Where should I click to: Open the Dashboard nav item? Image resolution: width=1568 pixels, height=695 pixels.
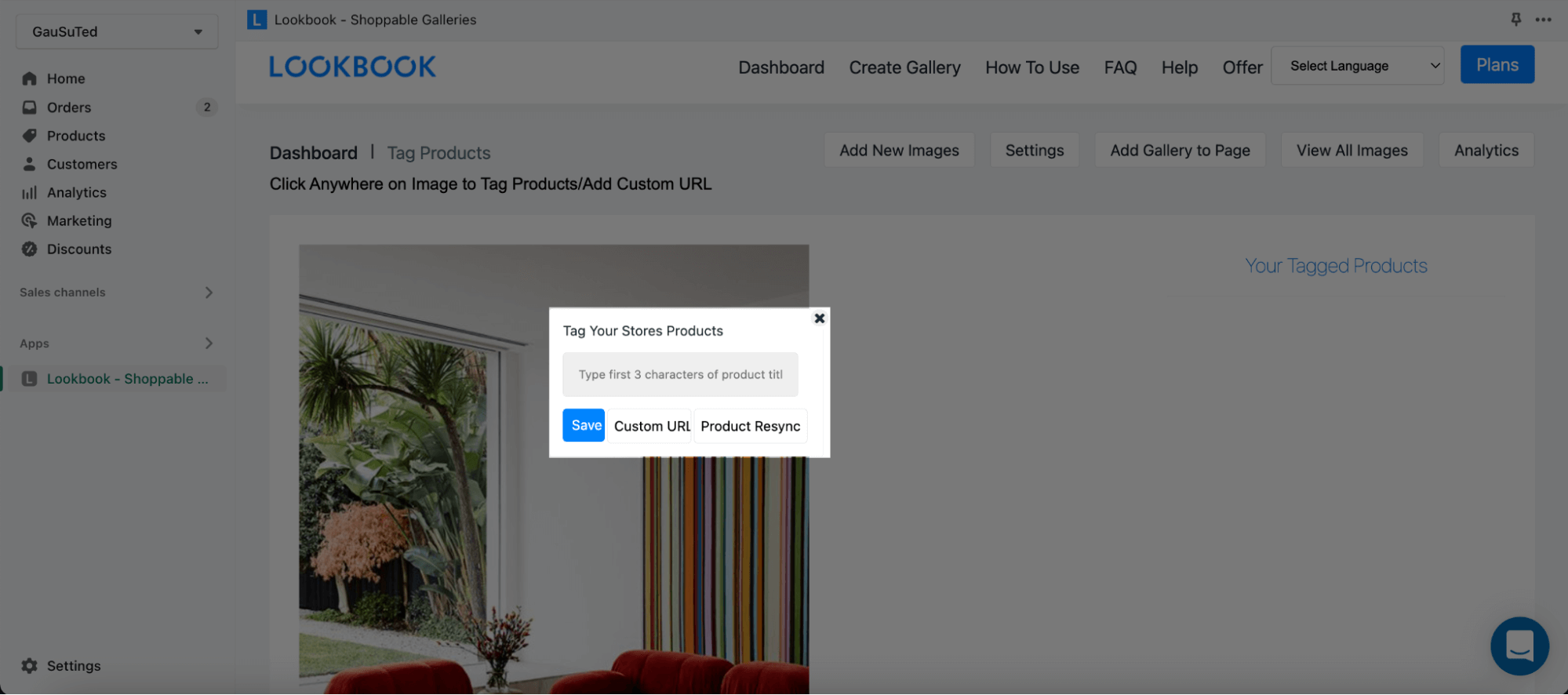tap(781, 67)
